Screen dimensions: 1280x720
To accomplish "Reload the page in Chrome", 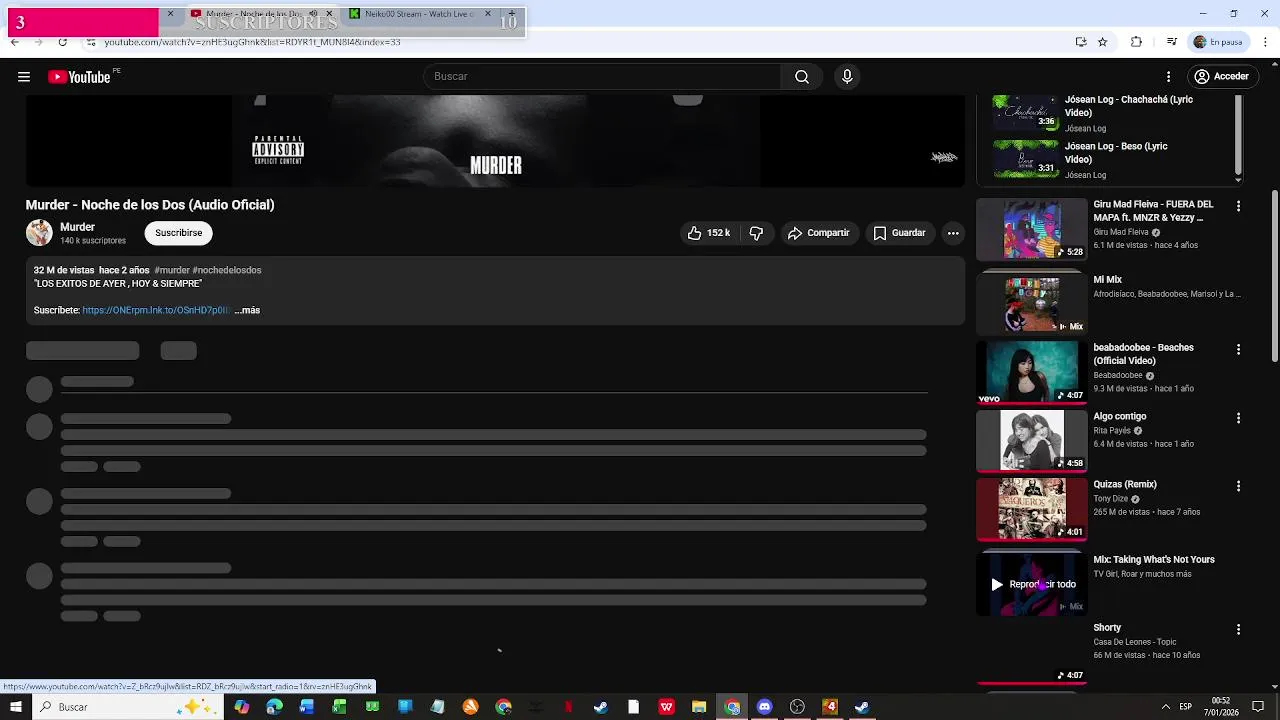I will pos(62,42).
